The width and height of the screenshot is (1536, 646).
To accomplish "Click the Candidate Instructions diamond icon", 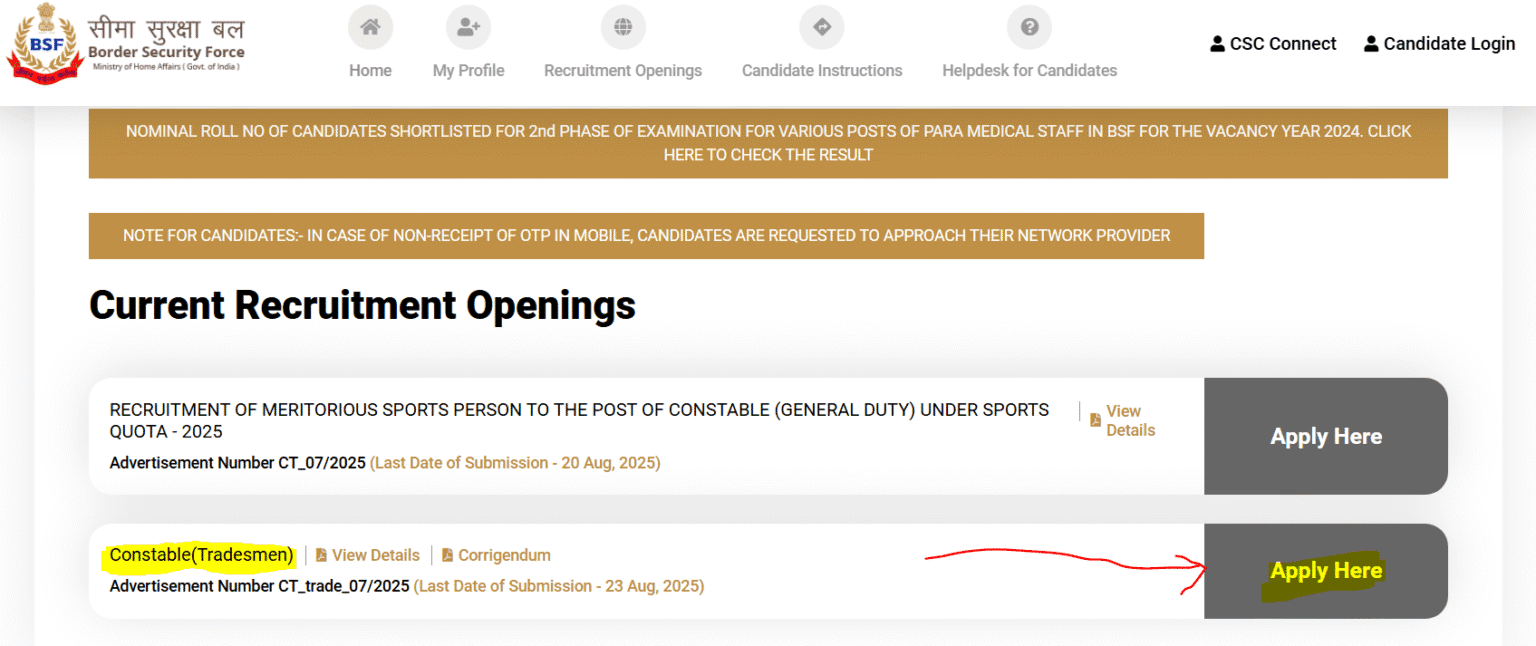I will click(821, 27).
